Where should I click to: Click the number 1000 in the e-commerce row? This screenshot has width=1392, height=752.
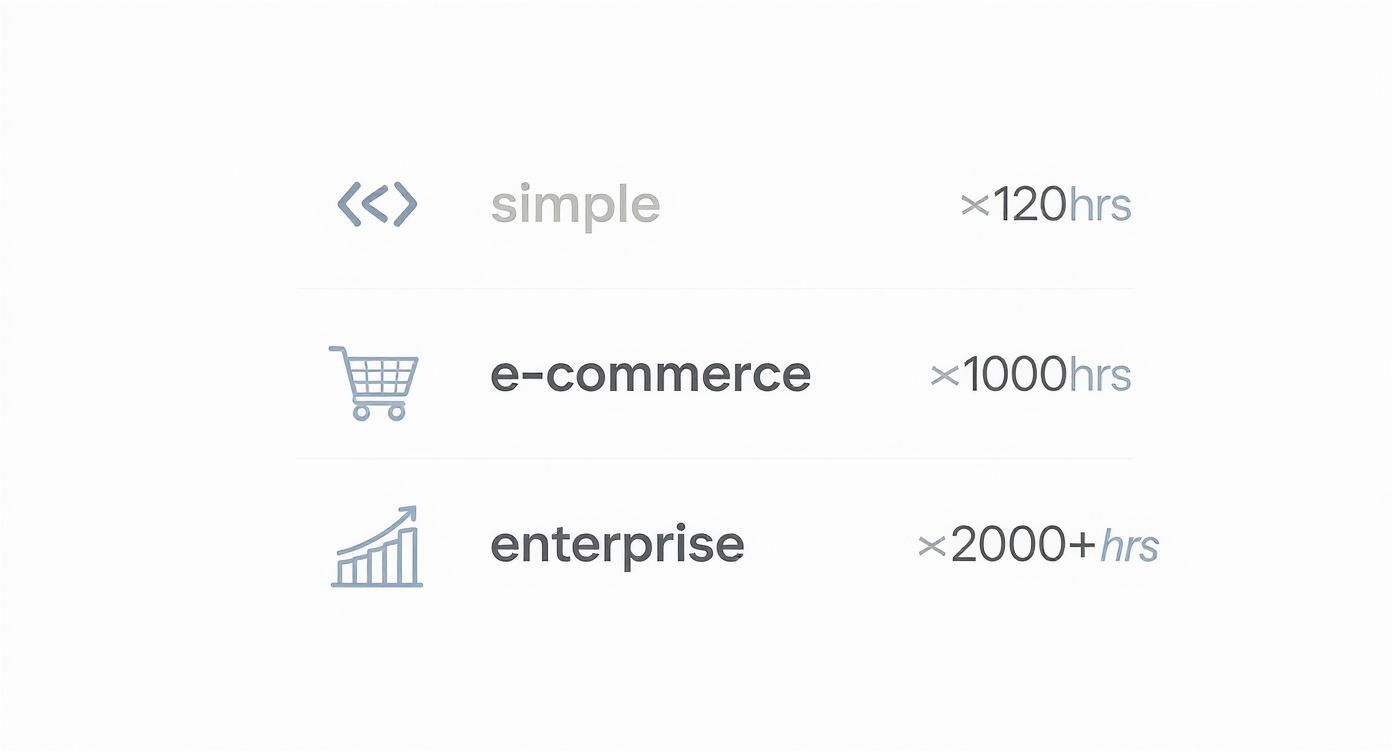[1013, 375]
